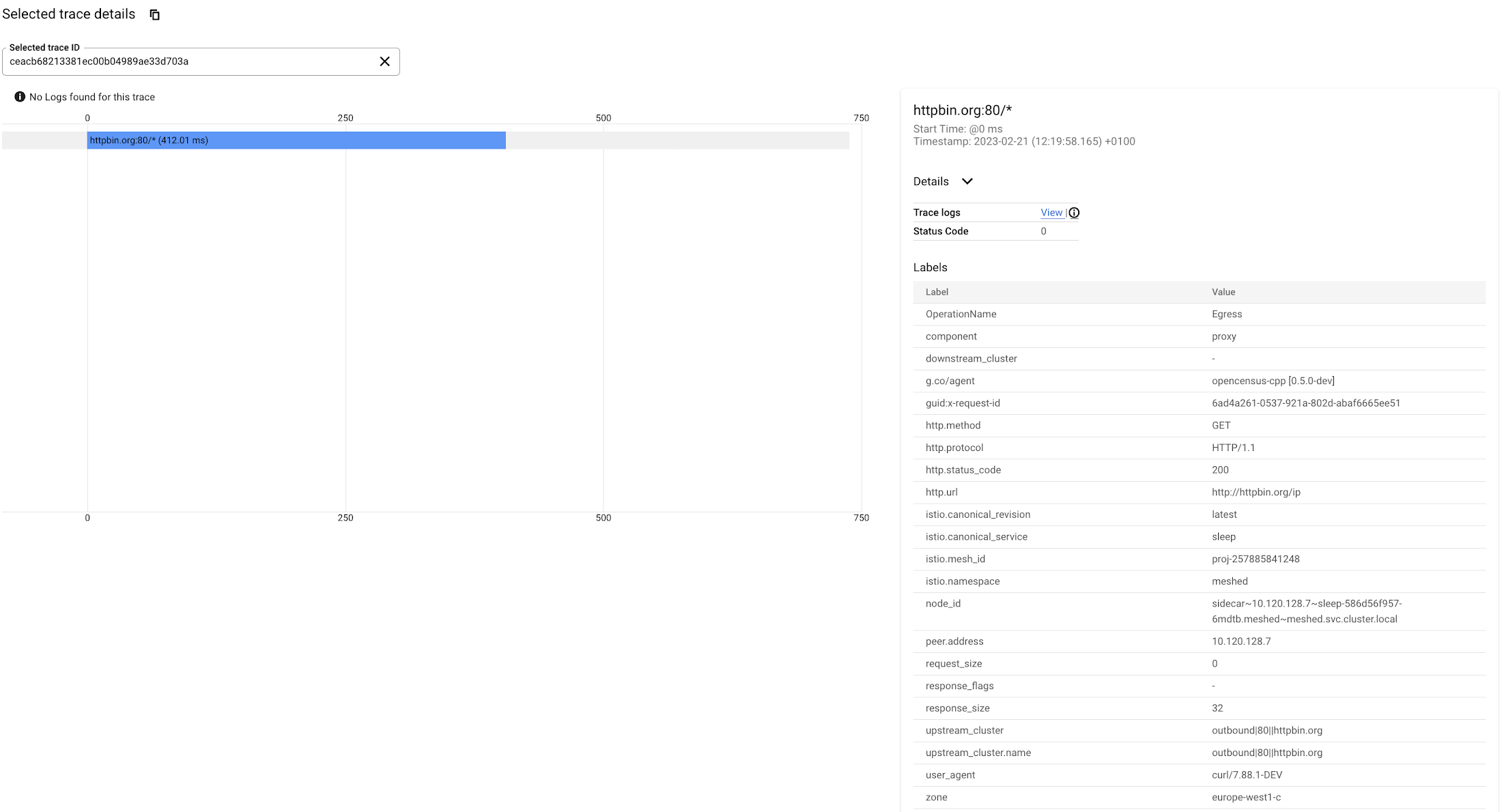Click the user_agent label
The height and width of the screenshot is (812, 1502).
[950, 776]
